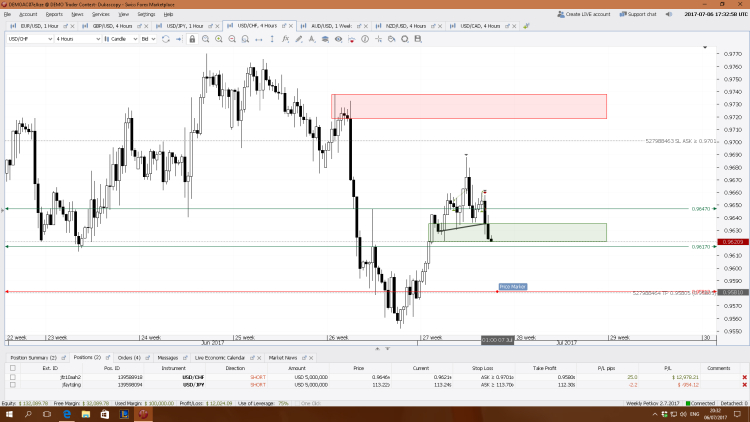Open the Orders (4) tab

point(129,358)
